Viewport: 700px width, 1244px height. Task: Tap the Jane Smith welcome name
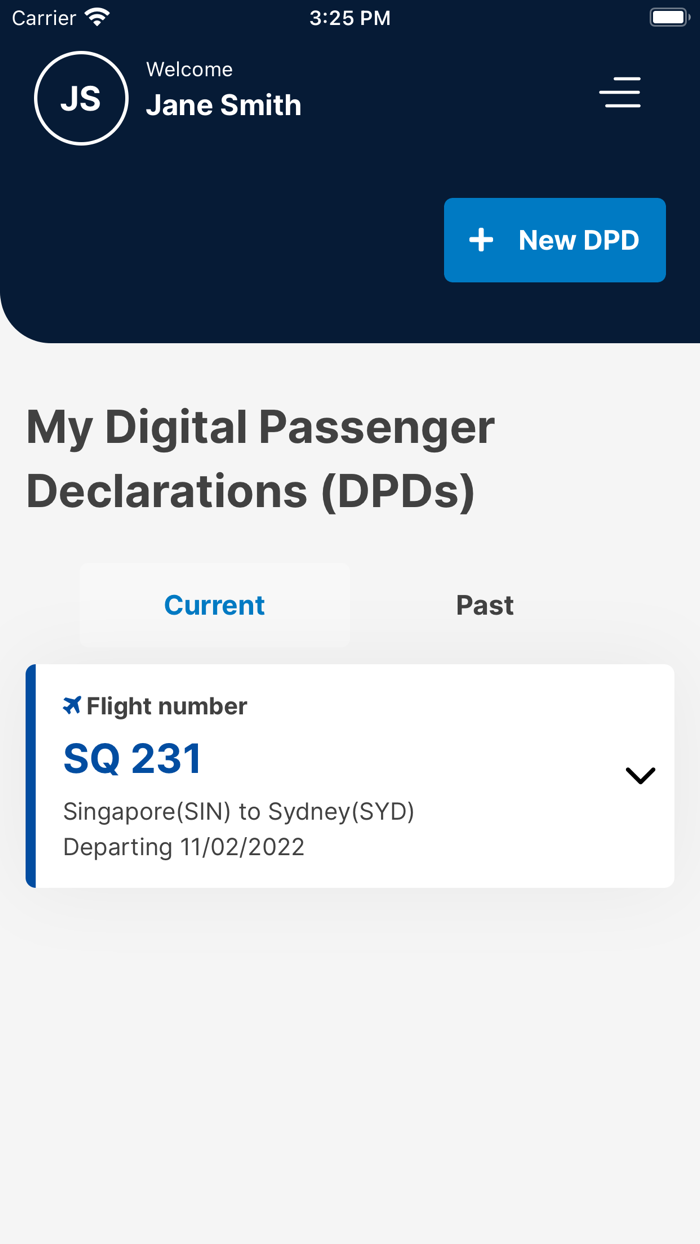(223, 105)
